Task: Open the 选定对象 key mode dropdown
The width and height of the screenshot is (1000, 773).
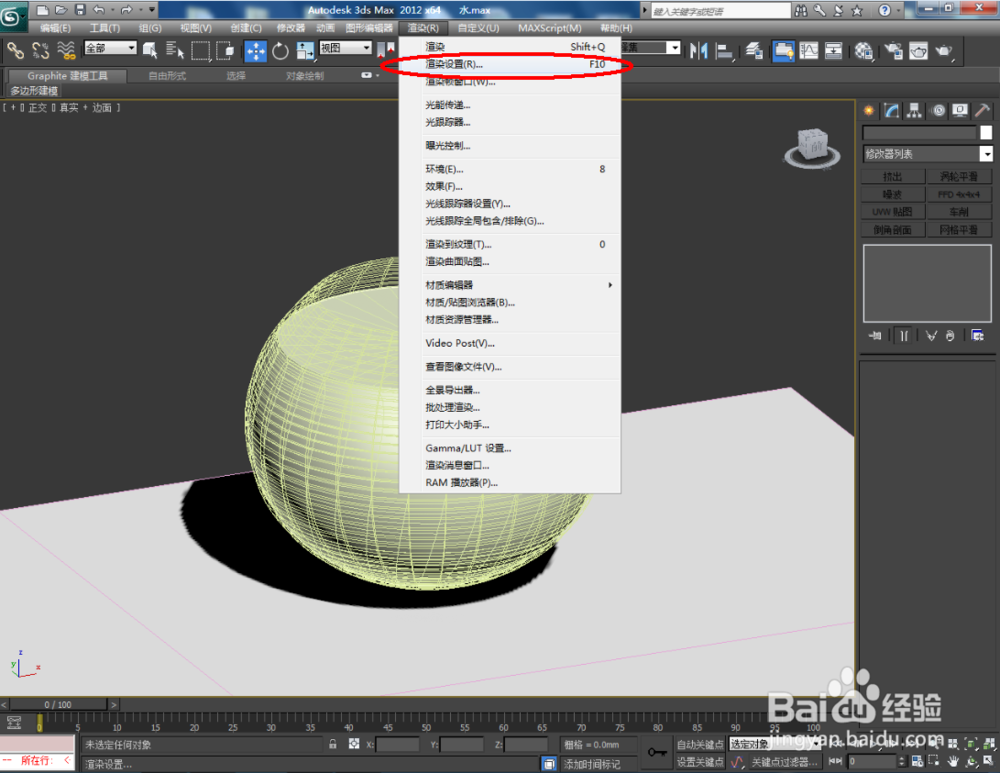Action: pos(774,744)
